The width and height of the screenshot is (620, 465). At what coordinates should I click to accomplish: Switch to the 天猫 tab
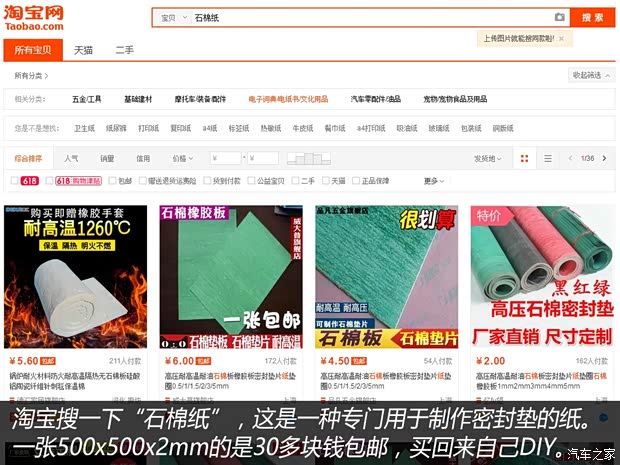pos(83,50)
